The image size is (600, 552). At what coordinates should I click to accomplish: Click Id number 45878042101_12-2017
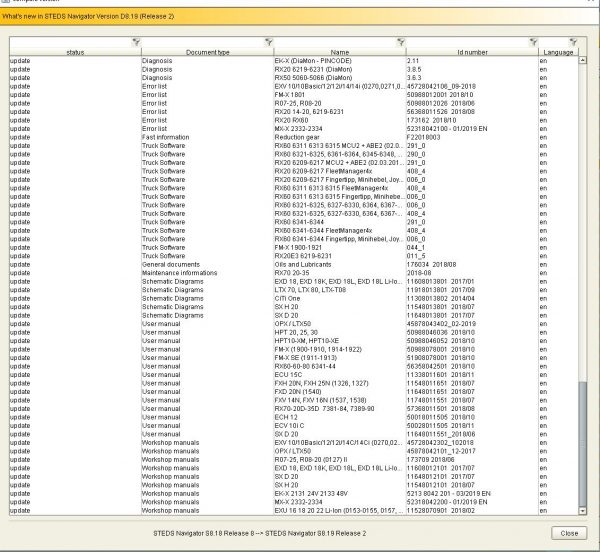pyautogui.click(x=441, y=451)
